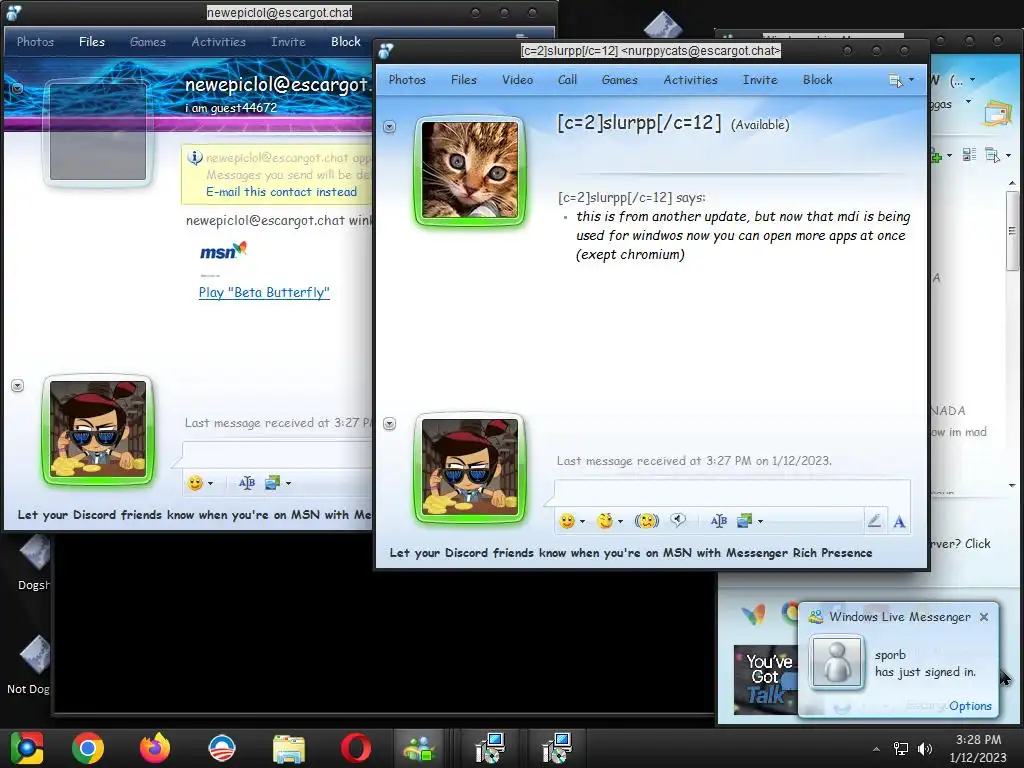Click the volume icon in the system tray

coord(925,748)
